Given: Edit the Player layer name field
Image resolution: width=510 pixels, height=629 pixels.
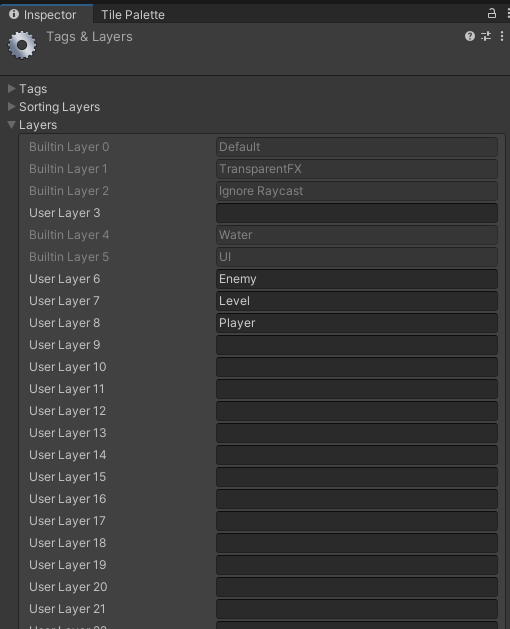Looking at the screenshot, I should (357, 323).
